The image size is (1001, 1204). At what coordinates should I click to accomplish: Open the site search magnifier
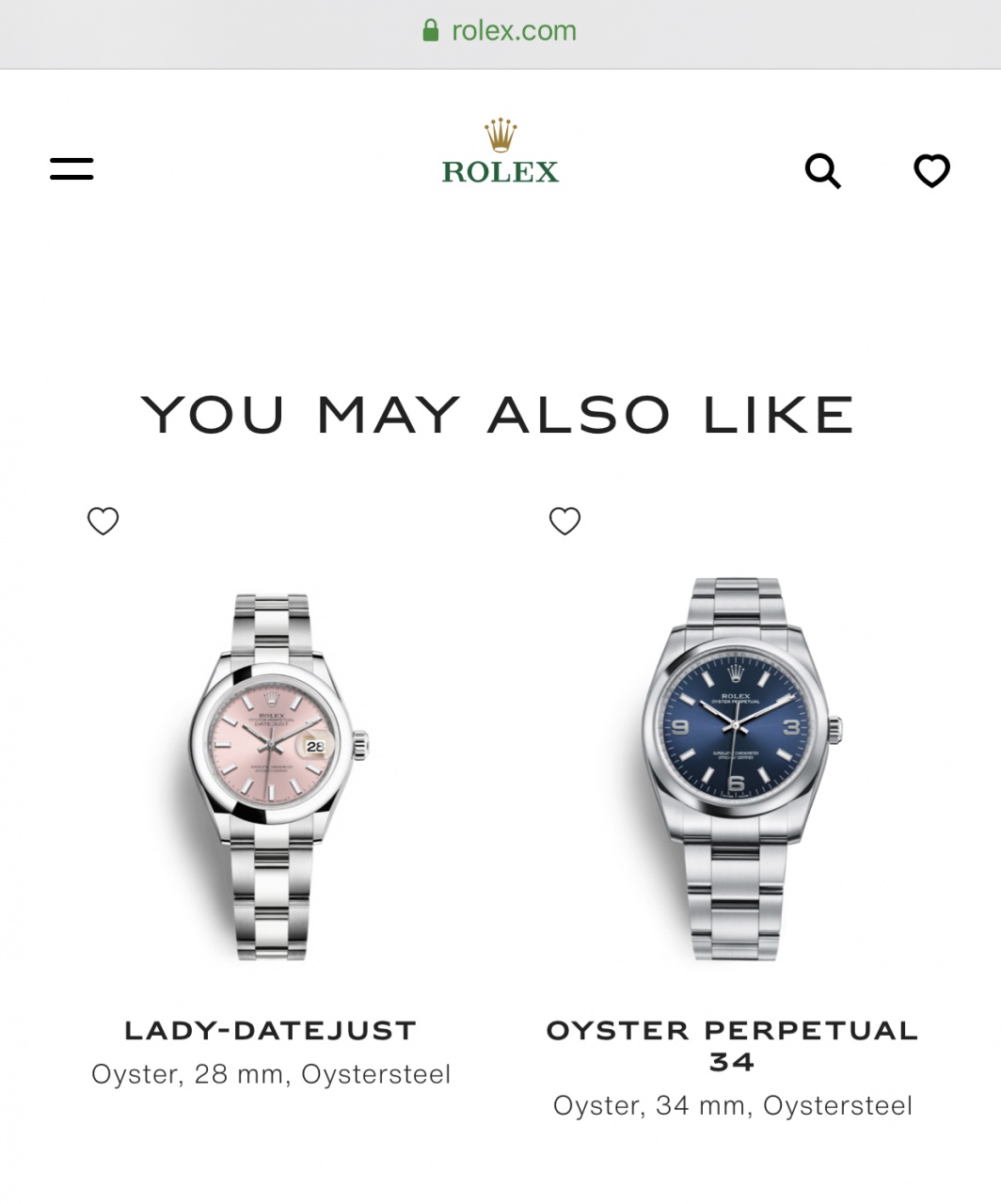pos(823,171)
